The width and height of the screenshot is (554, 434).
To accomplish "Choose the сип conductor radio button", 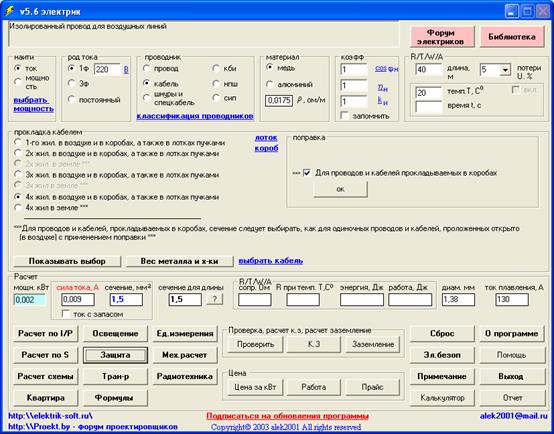I will tap(216, 98).
